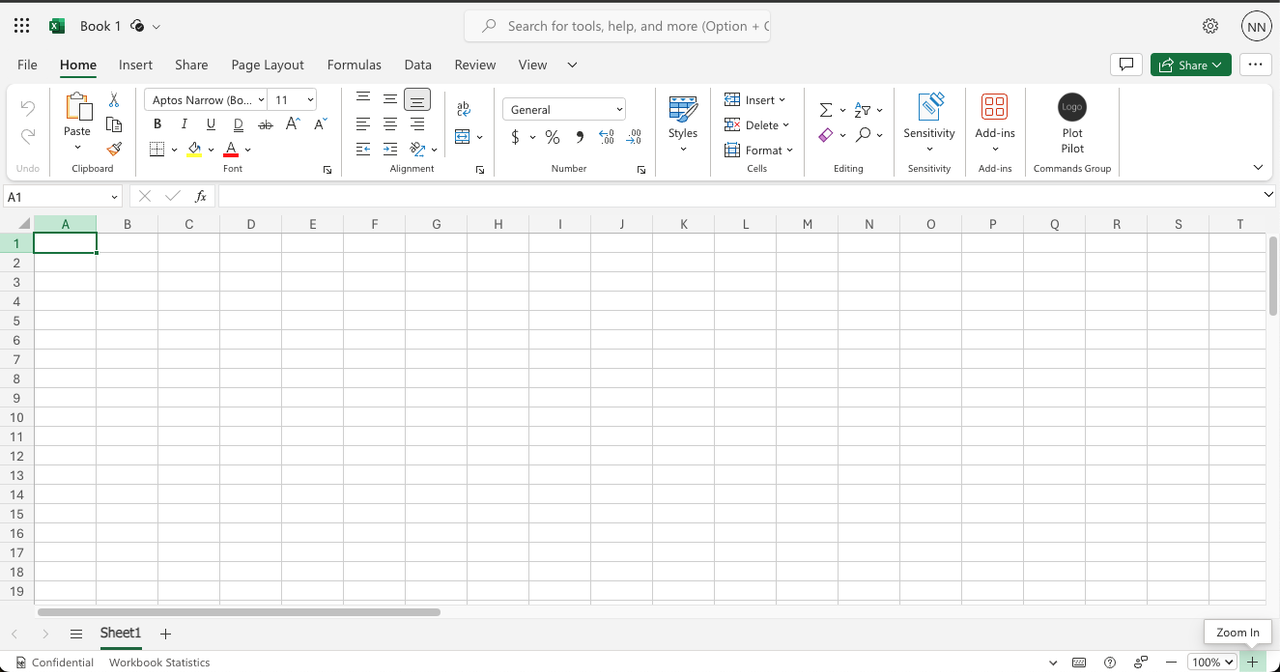Switch to the Data tab
This screenshot has width=1280, height=672.
(418, 64)
